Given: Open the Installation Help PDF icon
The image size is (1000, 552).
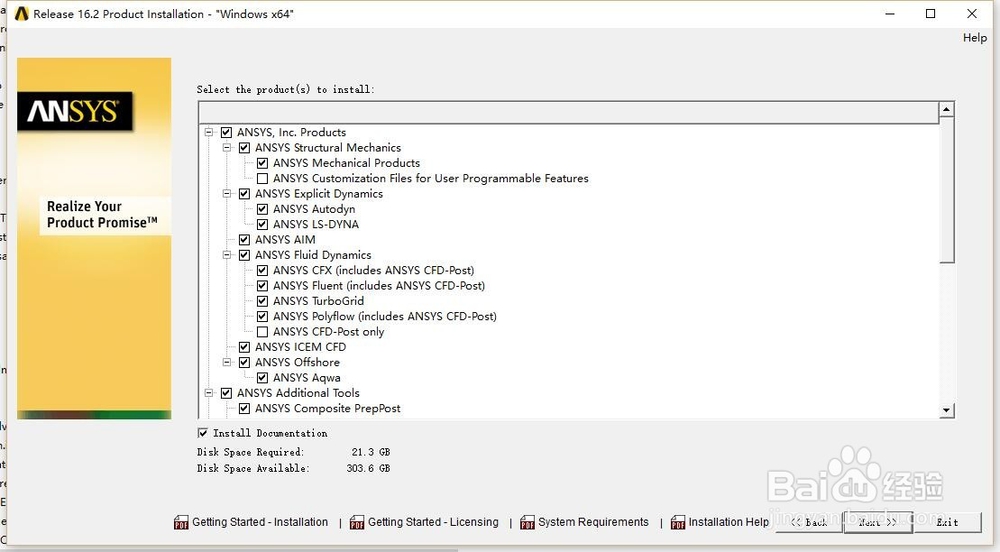Looking at the screenshot, I should (678, 523).
